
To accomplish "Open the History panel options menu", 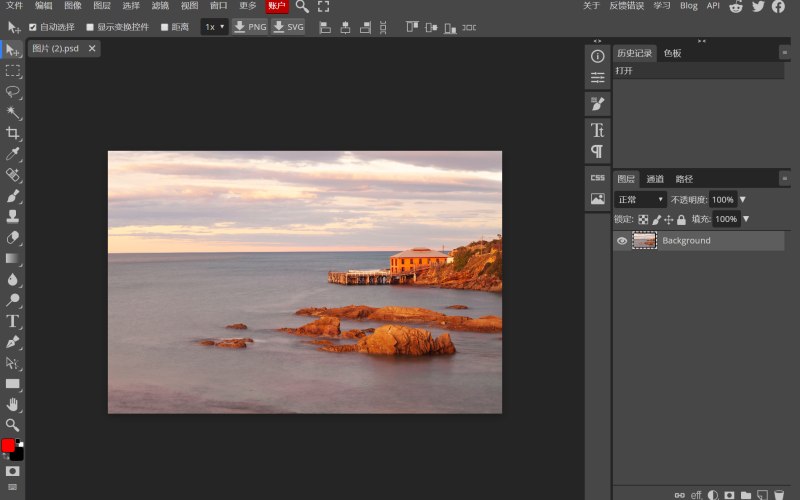I will click(x=785, y=53).
